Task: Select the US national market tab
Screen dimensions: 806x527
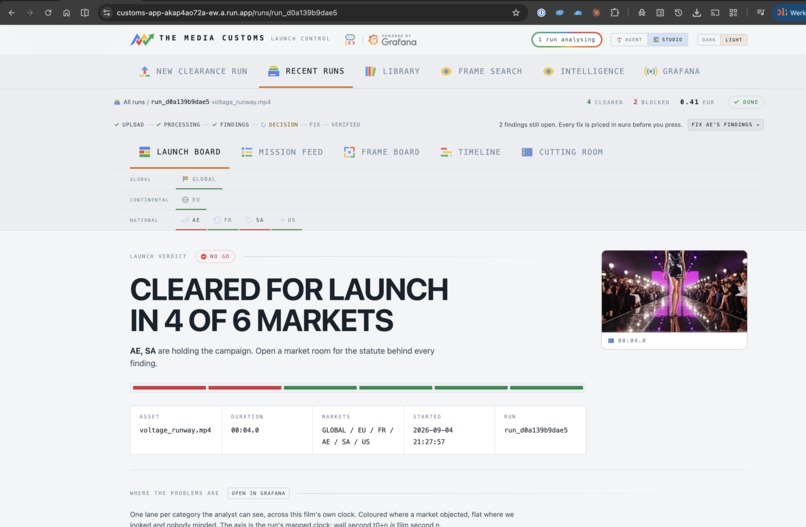Action: click(x=286, y=220)
